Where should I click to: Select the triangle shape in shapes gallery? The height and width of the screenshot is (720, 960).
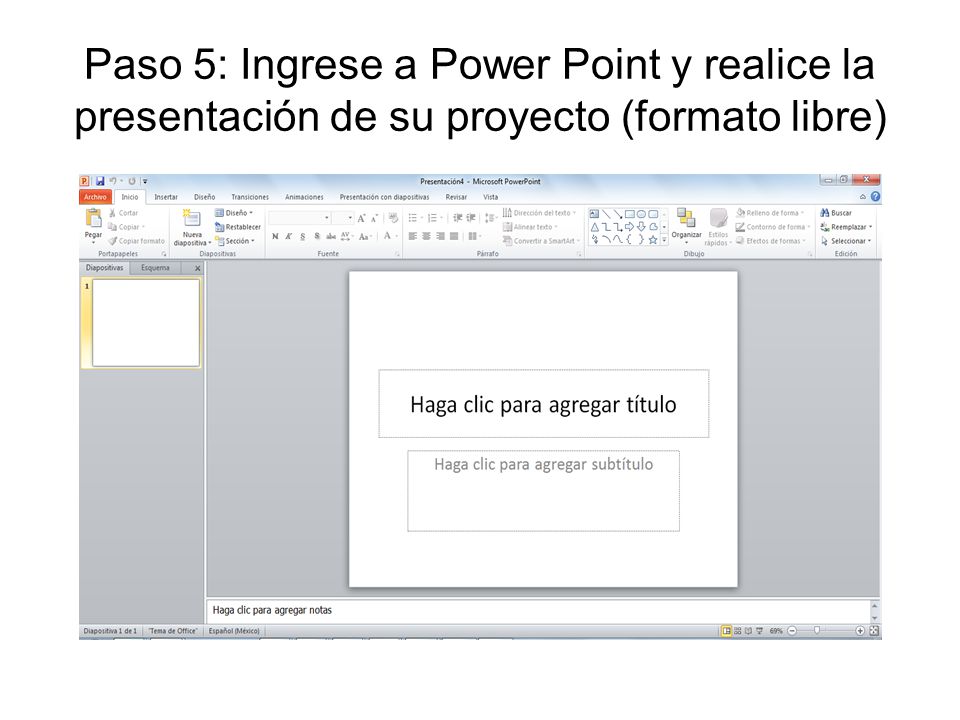tap(594, 227)
